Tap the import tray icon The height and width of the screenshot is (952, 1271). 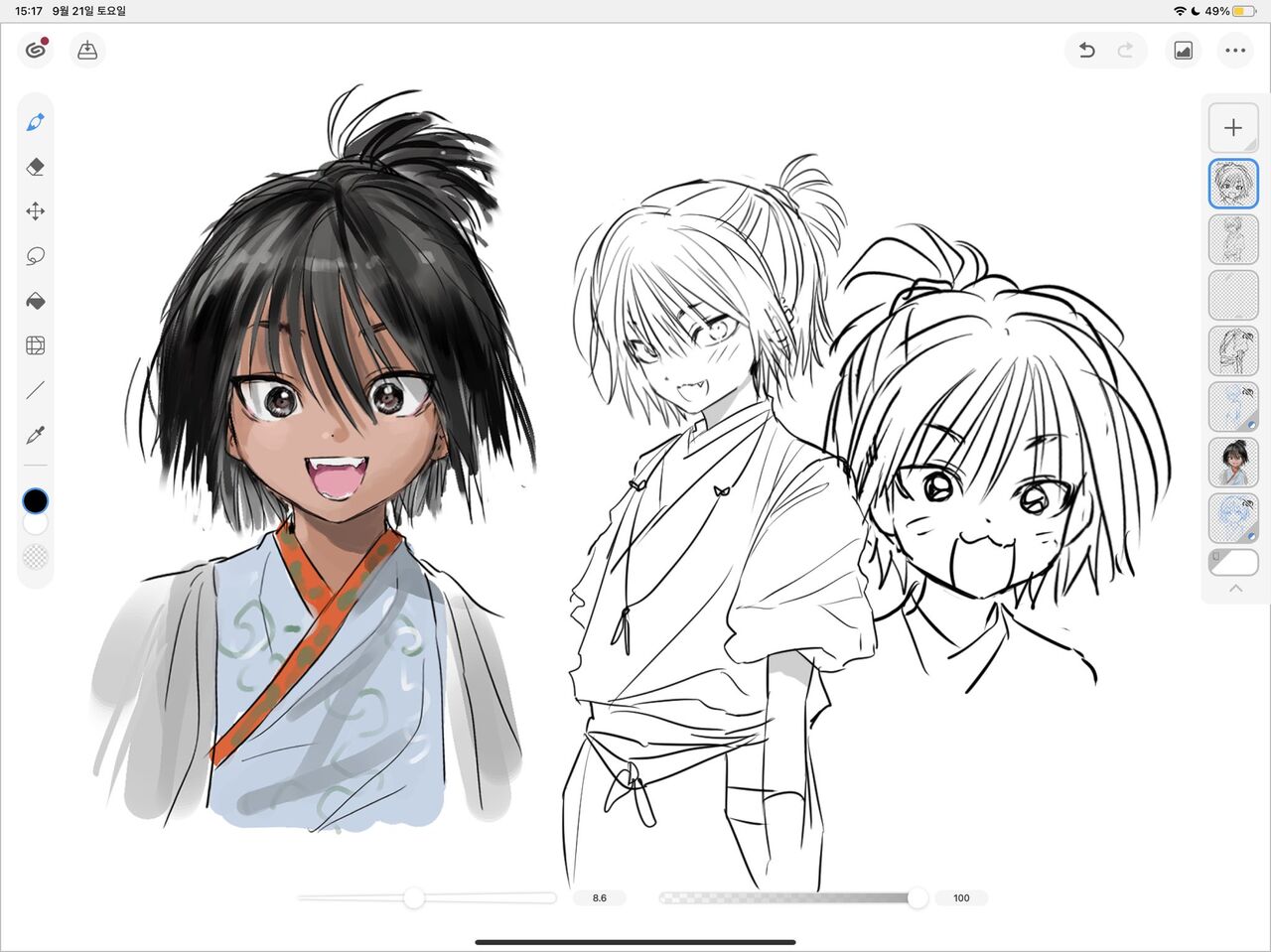[87, 50]
